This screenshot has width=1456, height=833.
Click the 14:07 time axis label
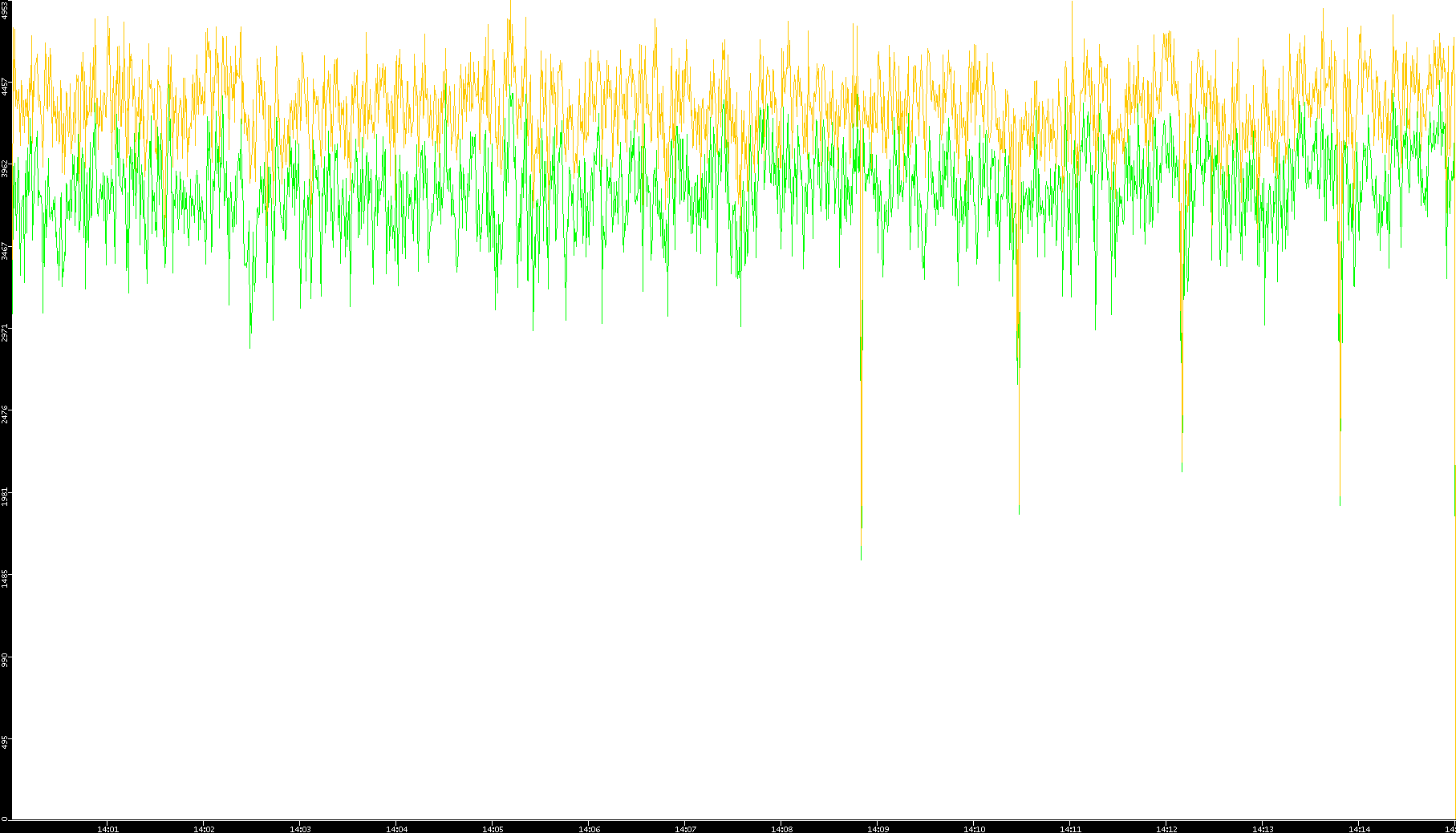685,829
